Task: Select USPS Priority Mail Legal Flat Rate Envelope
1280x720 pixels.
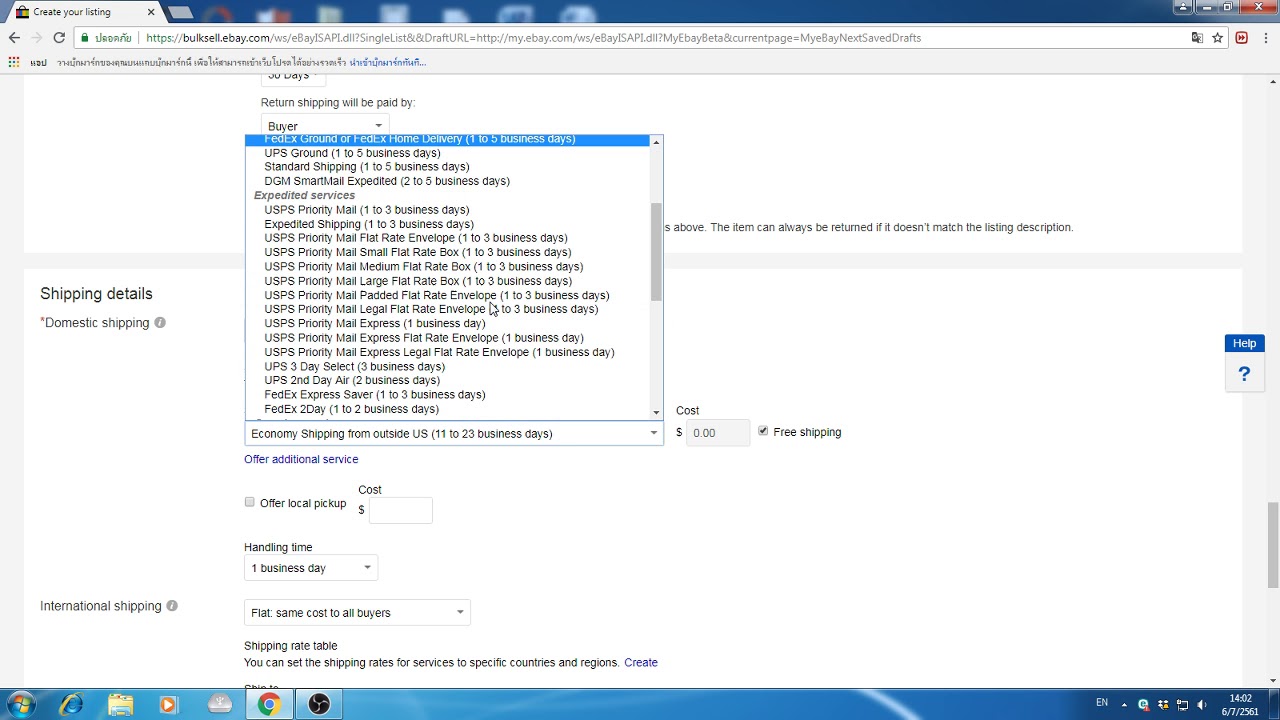Action: [x=431, y=309]
